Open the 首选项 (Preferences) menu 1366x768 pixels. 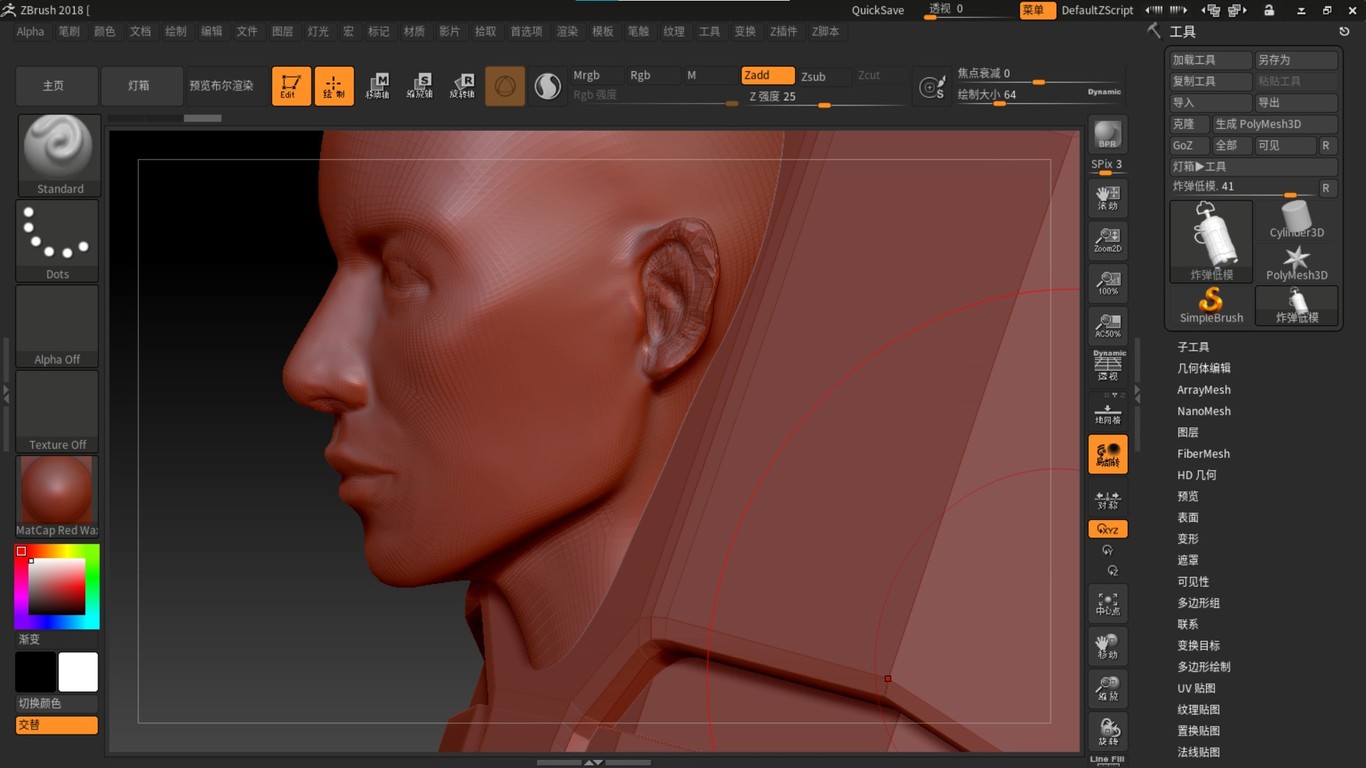pyautogui.click(x=526, y=32)
